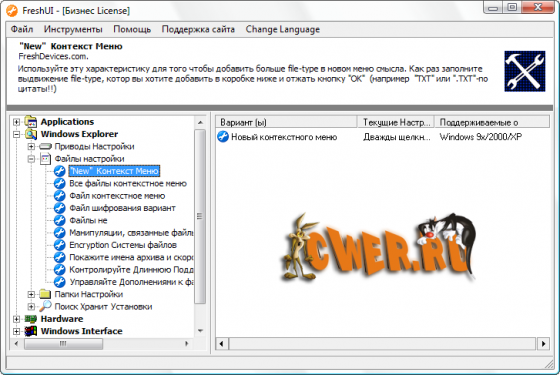Click wrench icon of Контролируйте Длинною
Screen dimensions: 560x375
pos(60,270)
